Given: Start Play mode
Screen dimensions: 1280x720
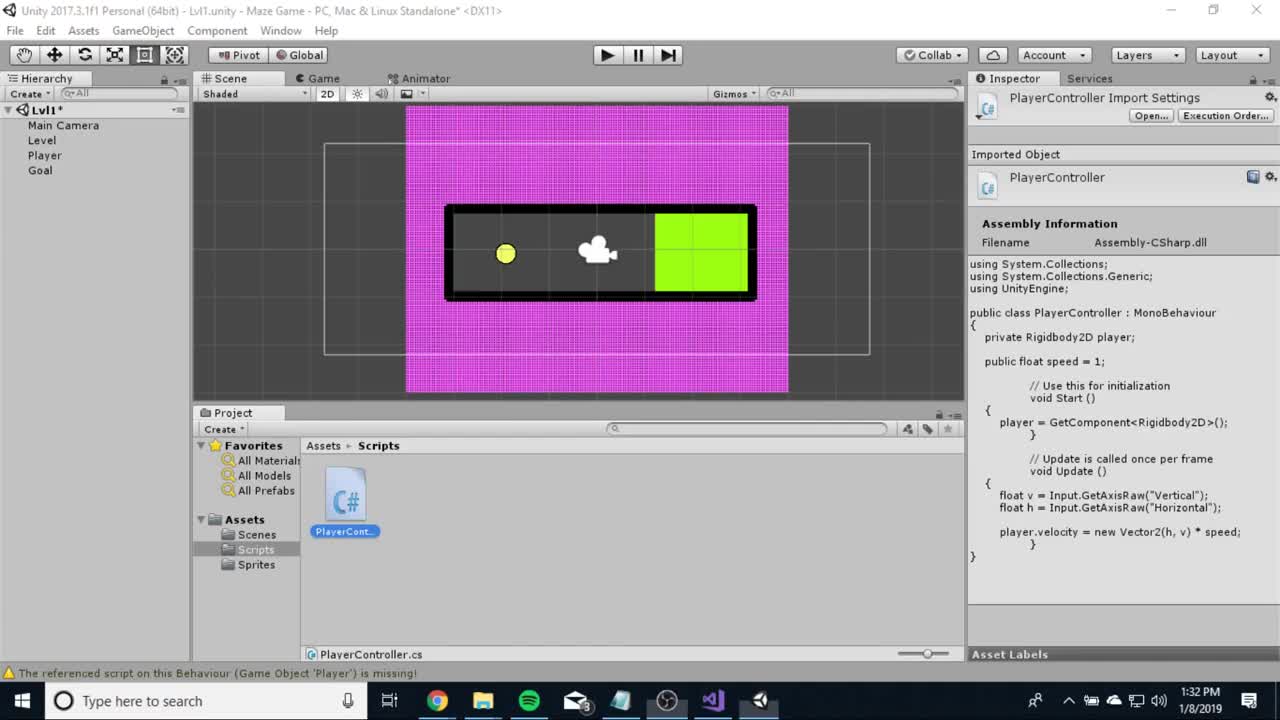Looking at the screenshot, I should pyautogui.click(x=607, y=55).
